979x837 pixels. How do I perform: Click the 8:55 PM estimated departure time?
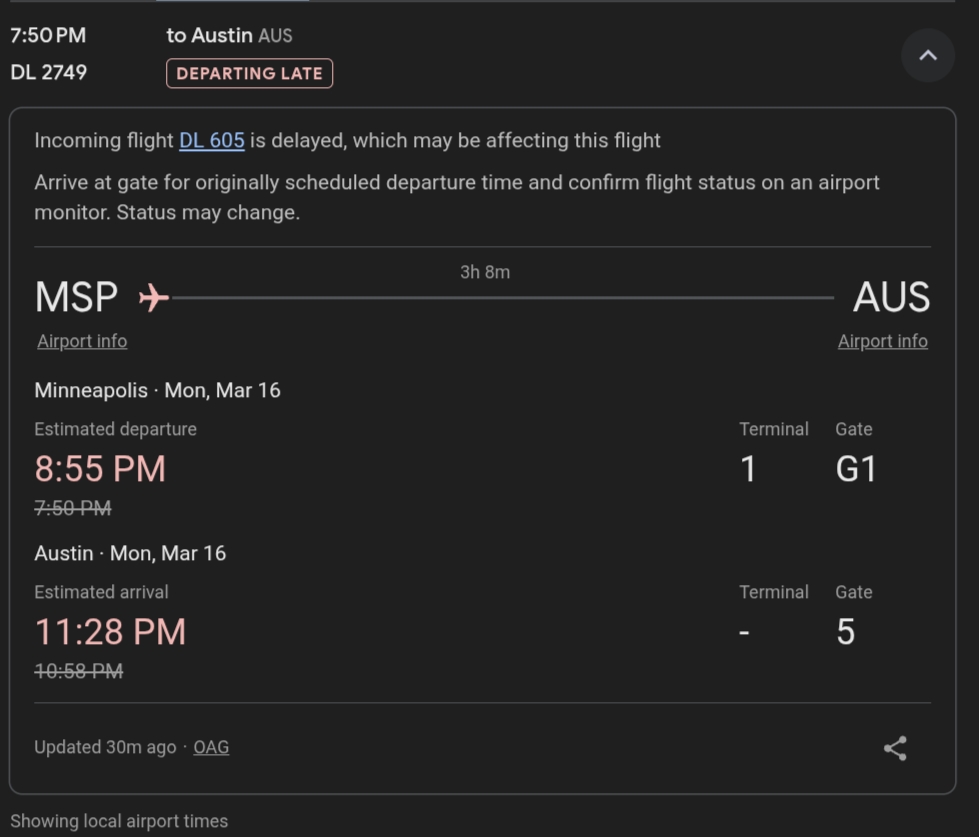pyautogui.click(x=100, y=468)
